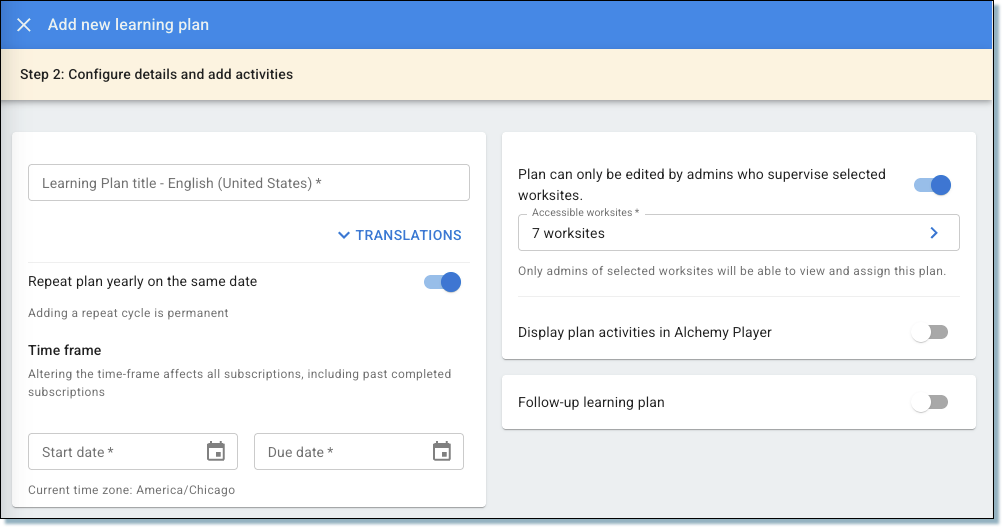Screen dimensions: 1002x527
Task: Click the Current time zone America/Chicago text
Action: pyautogui.click(x=132, y=490)
